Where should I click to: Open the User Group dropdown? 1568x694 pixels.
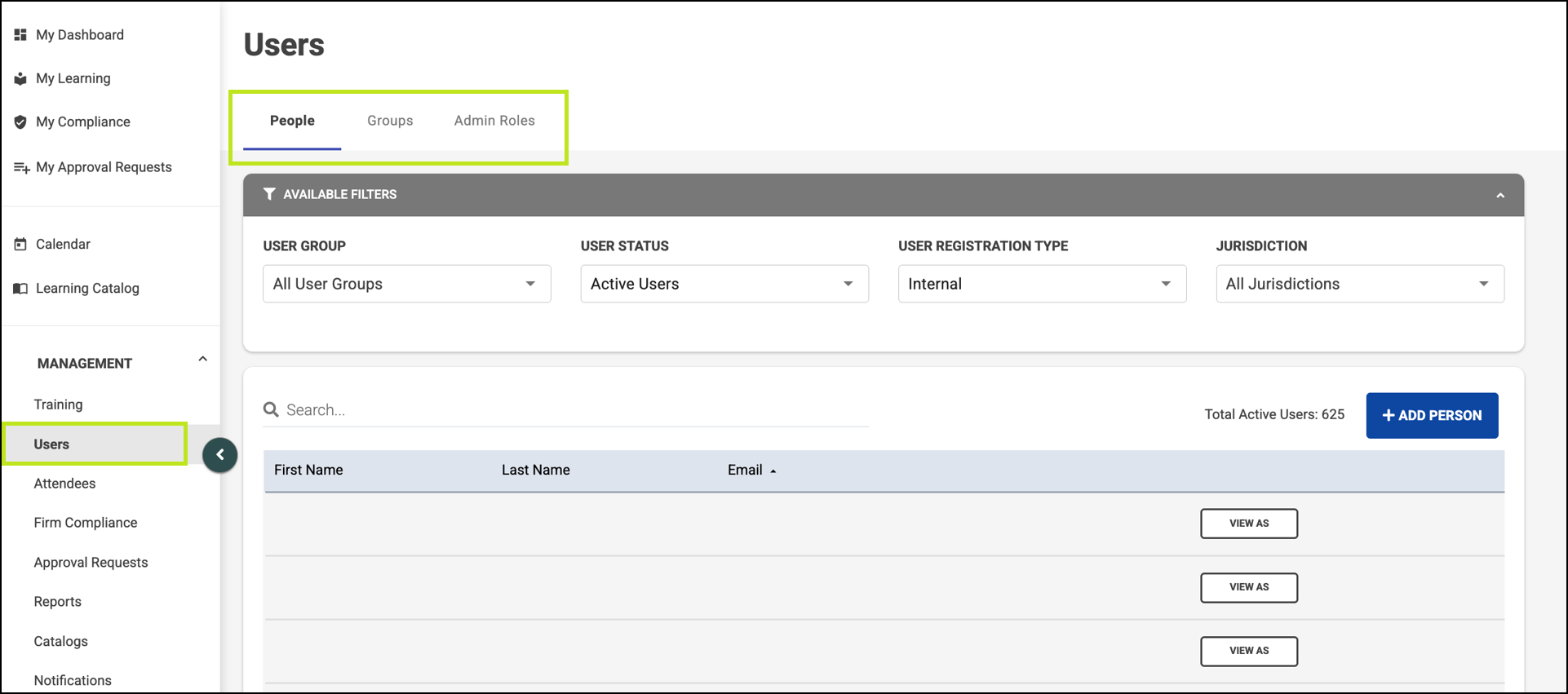pos(406,284)
